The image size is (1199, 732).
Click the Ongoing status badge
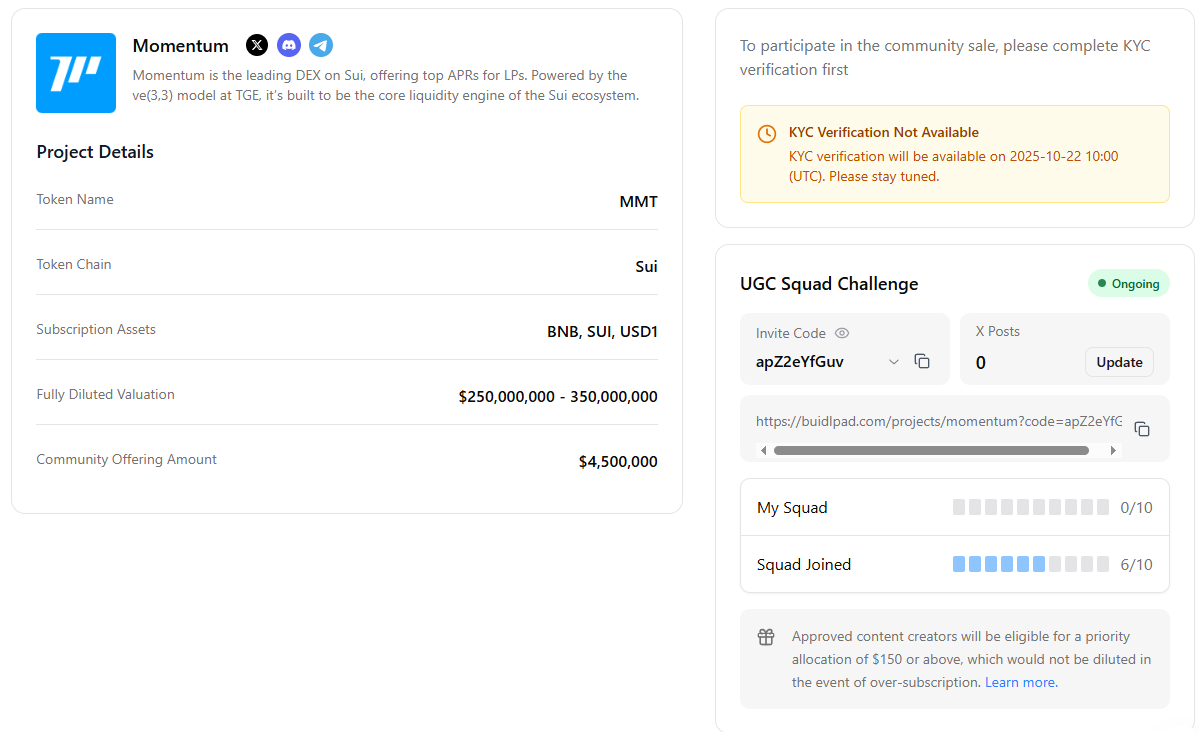(x=1129, y=284)
